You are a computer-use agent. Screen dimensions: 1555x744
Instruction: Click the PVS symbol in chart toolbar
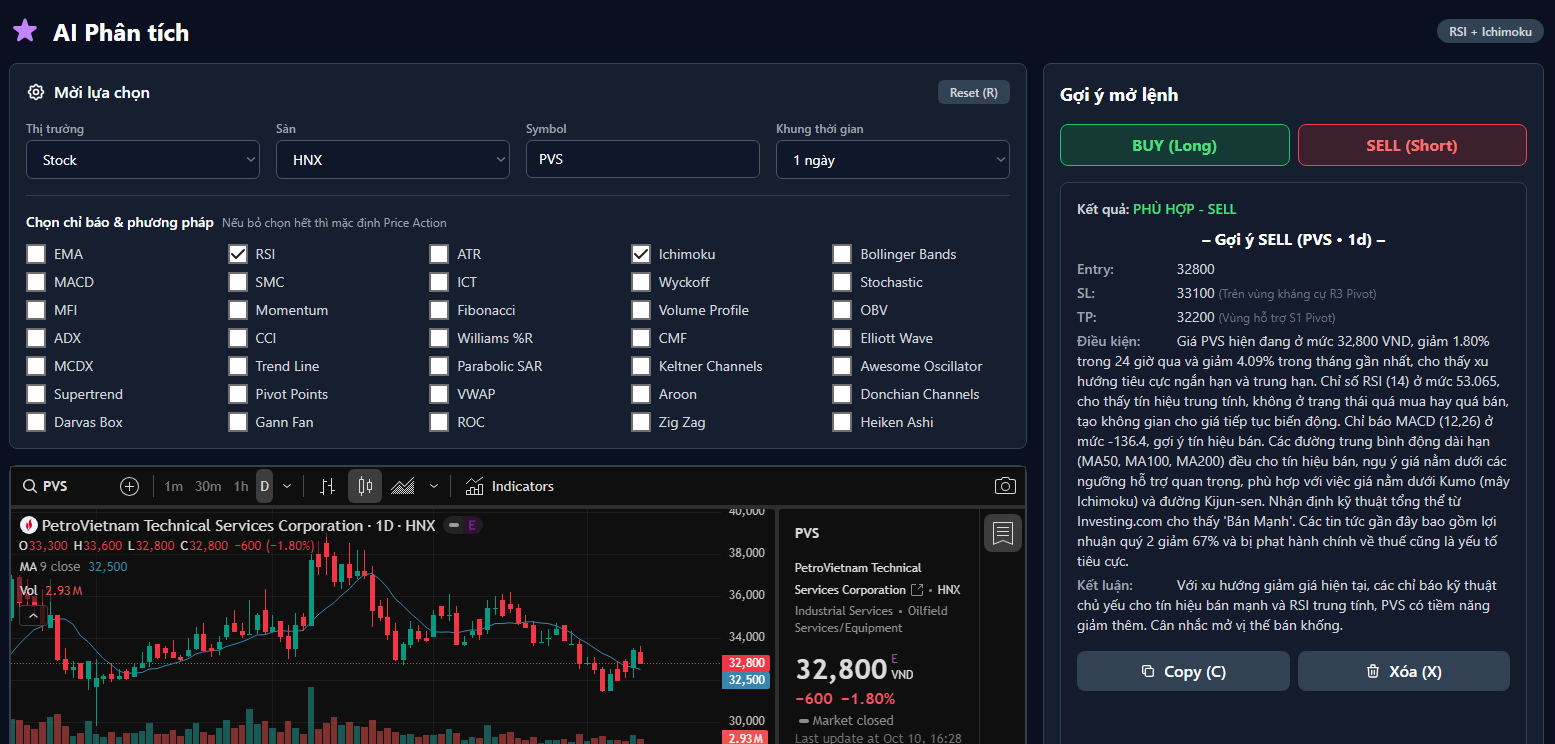55,486
